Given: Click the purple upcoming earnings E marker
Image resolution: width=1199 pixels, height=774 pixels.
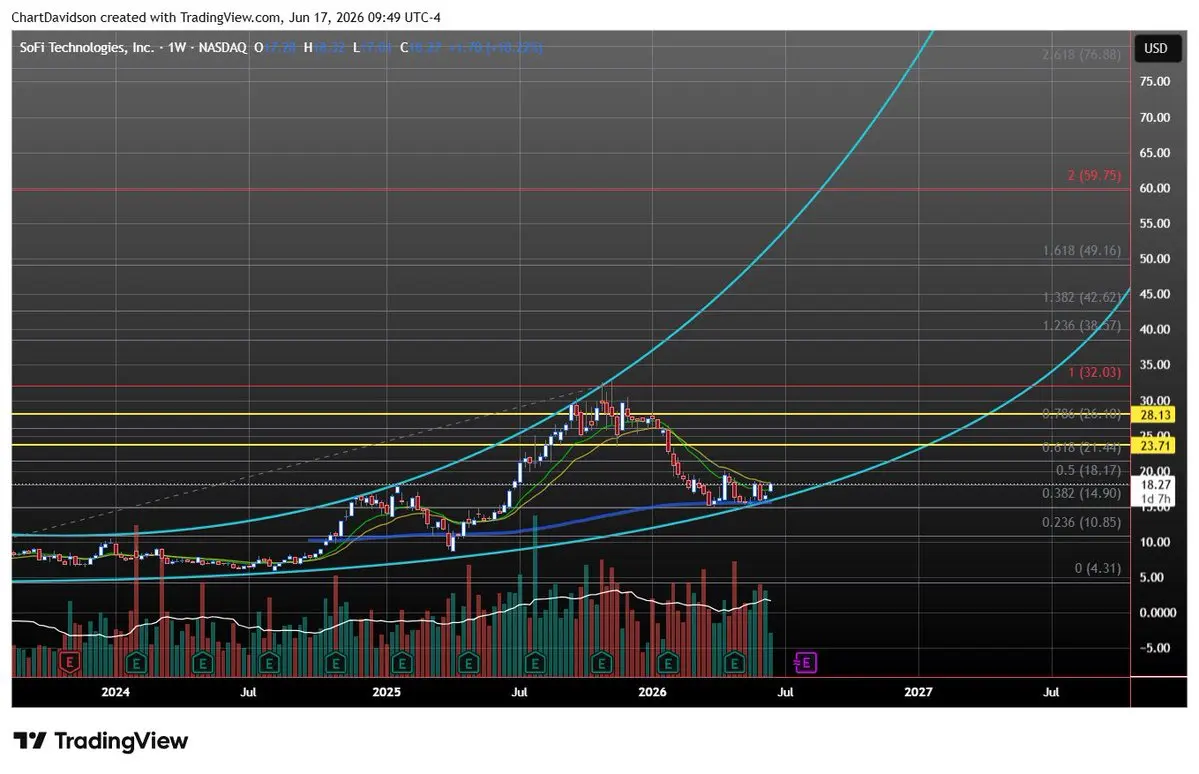Looking at the screenshot, I should 805,662.
